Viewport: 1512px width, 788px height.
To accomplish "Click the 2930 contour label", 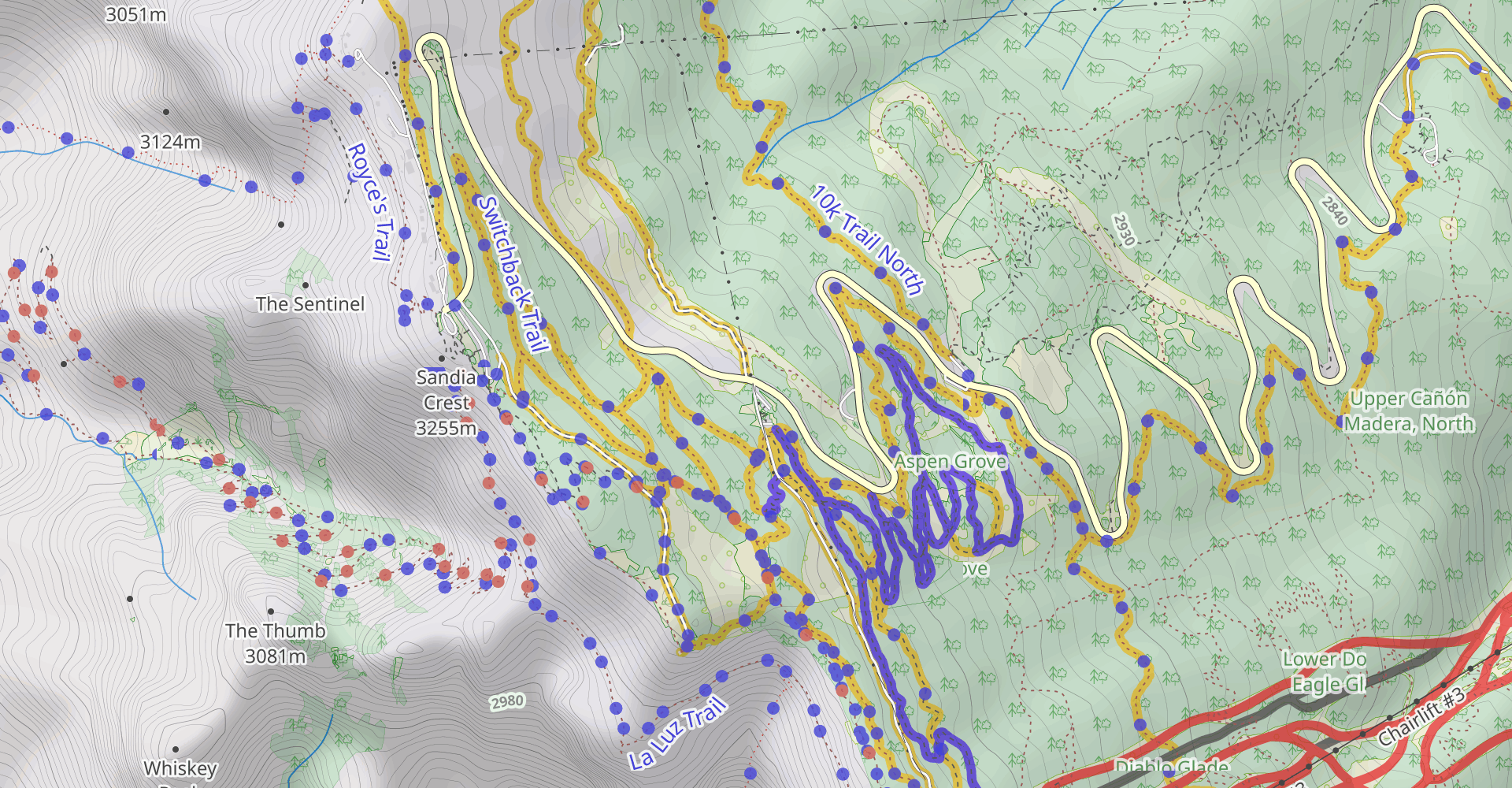I will coord(1125,230).
